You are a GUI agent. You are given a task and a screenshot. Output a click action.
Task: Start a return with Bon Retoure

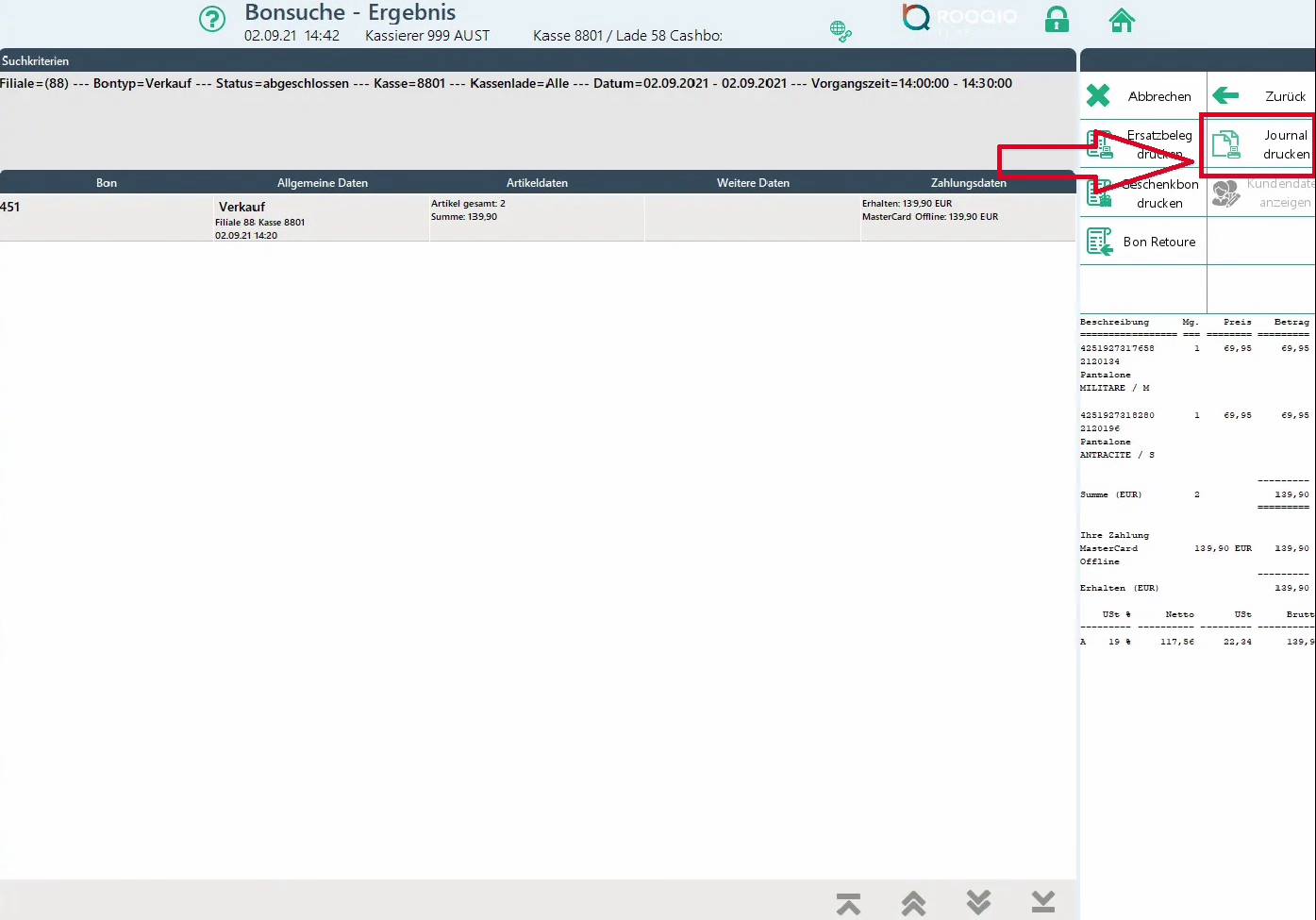point(1142,242)
